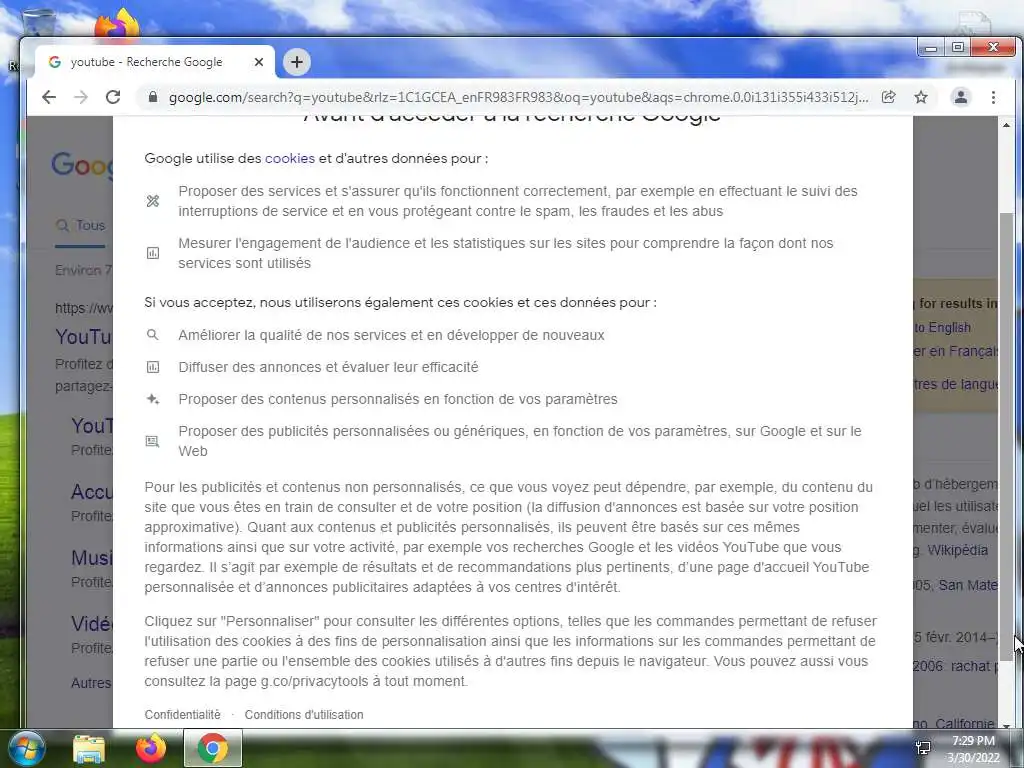Go back to the previous page in Chrome

[49, 97]
